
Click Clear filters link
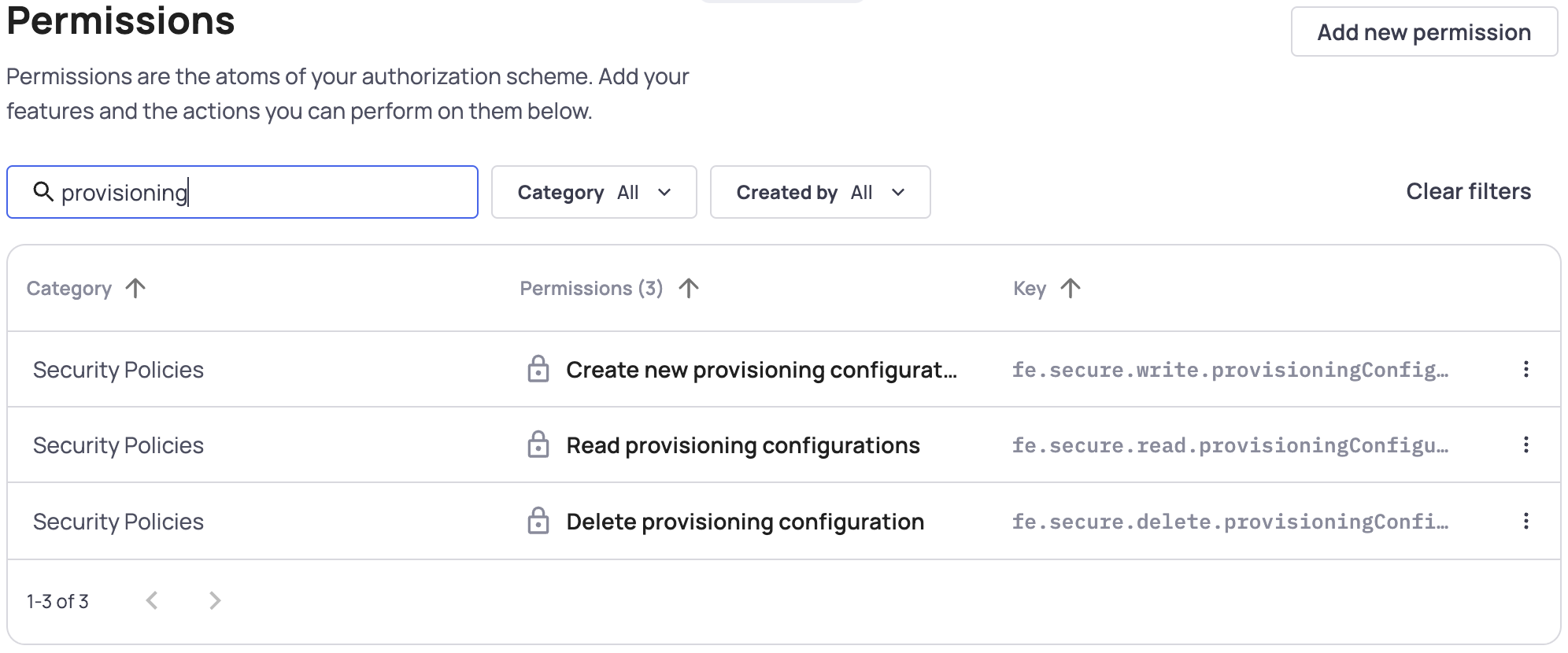click(x=1468, y=191)
